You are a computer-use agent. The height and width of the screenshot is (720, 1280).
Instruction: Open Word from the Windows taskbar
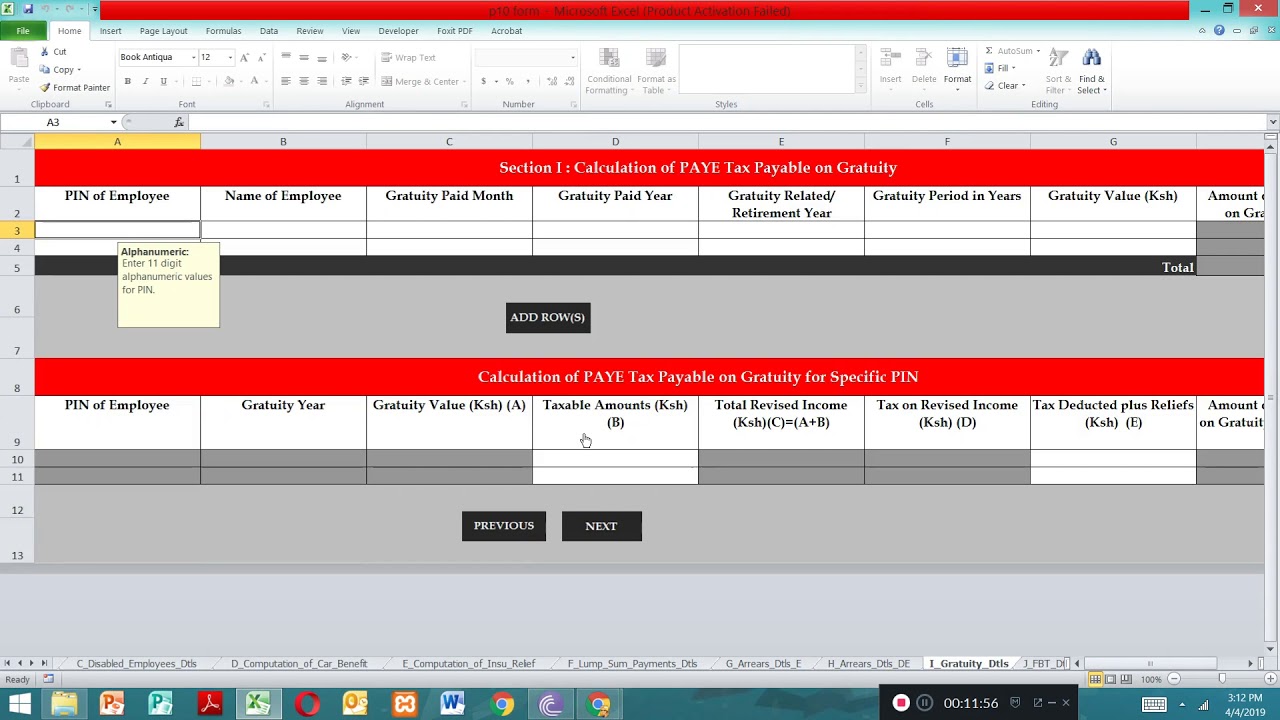[453, 704]
